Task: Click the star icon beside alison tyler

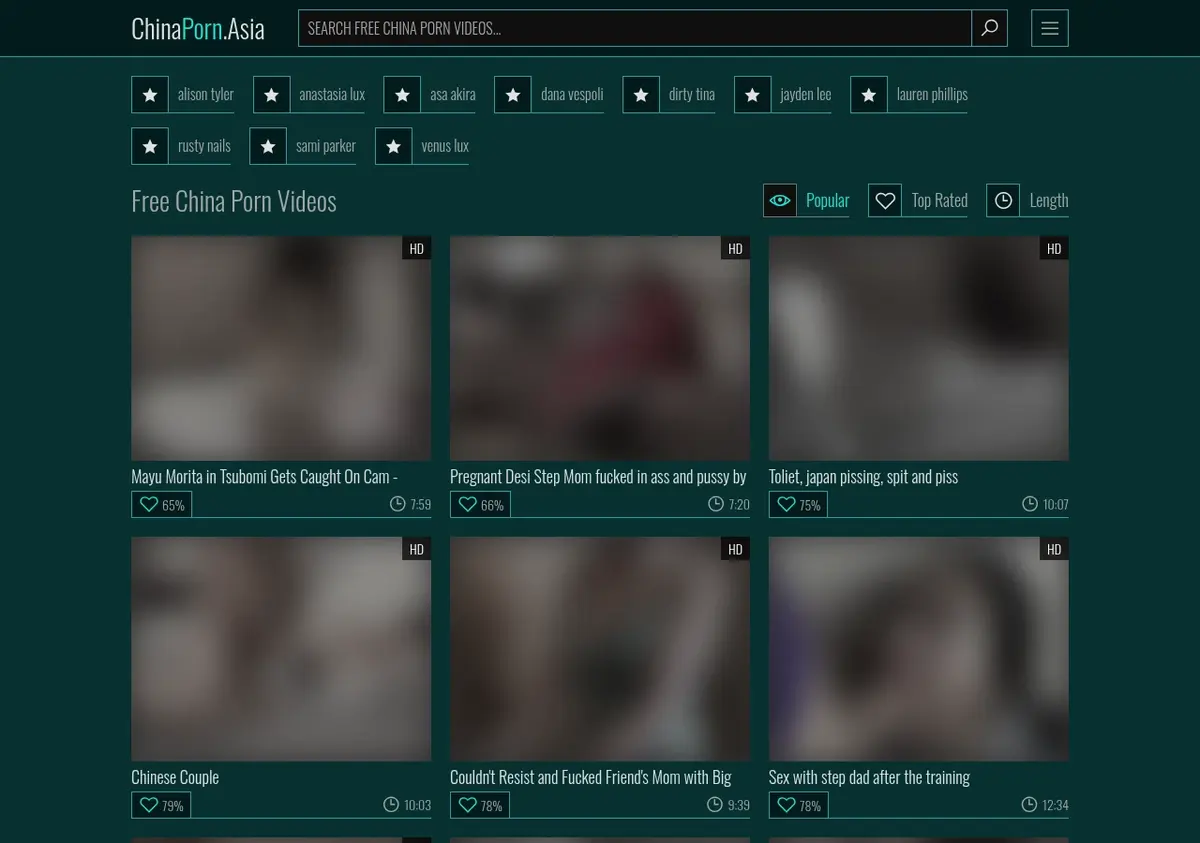Action: (x=150, y=94)
